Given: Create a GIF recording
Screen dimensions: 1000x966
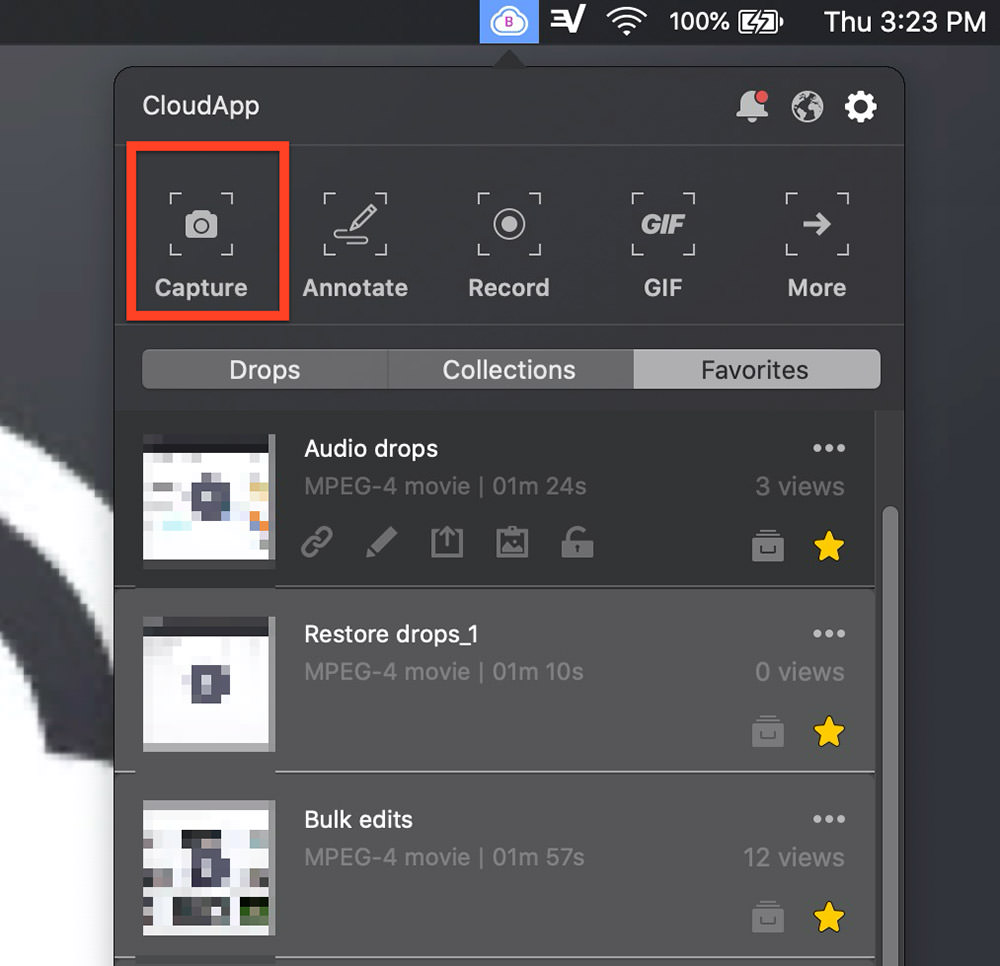Looking at the screenshot, I should coord(663,245).
